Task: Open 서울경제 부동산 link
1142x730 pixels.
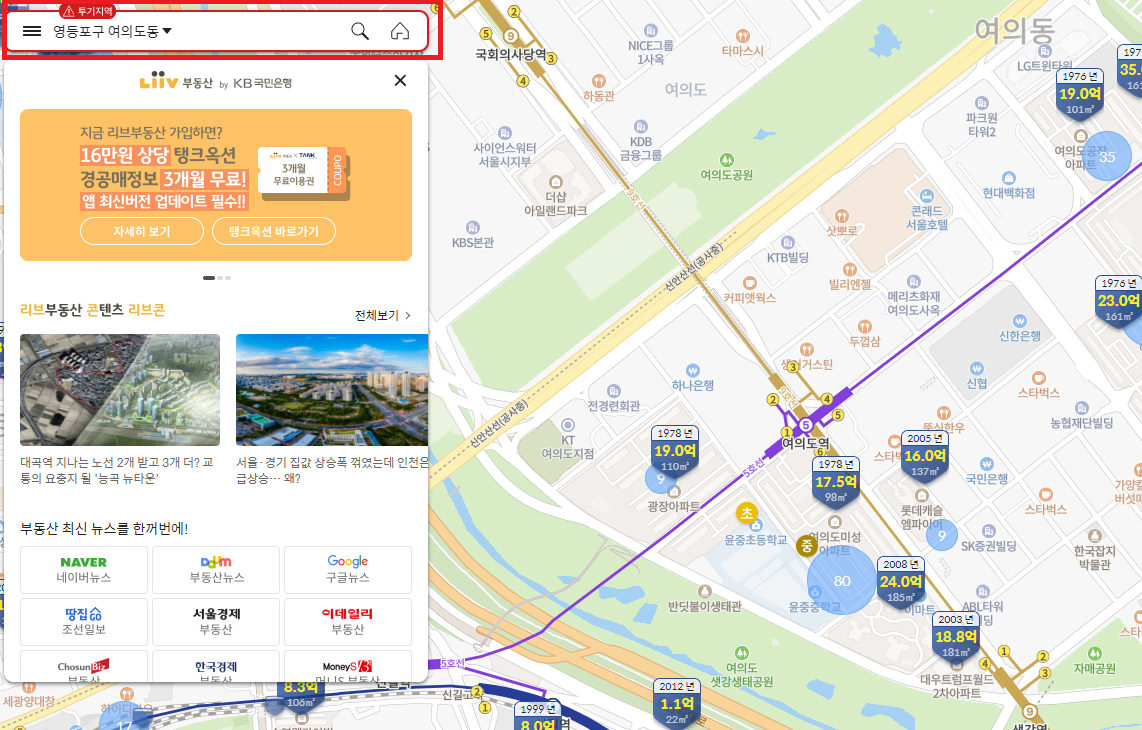Action: pos(216,622)
